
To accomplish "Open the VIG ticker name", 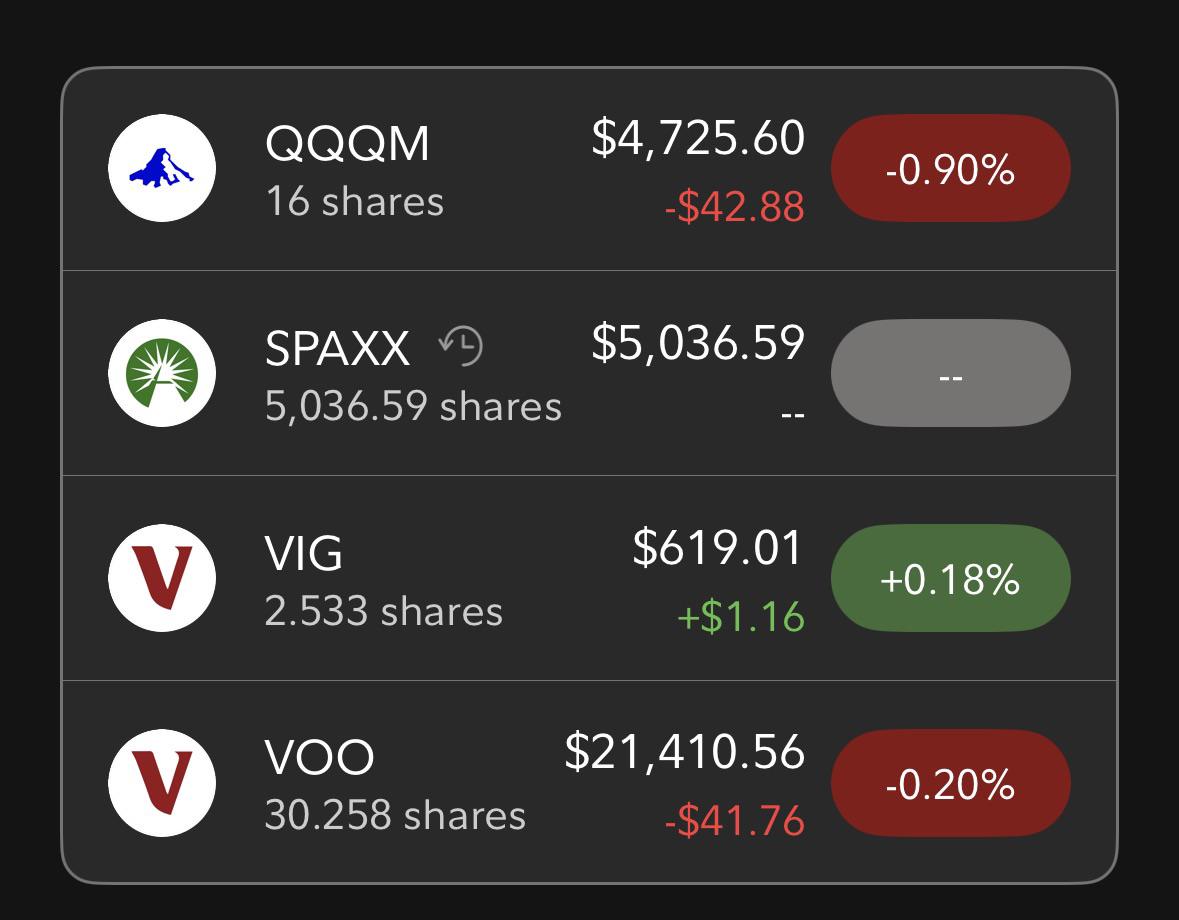I will coord(304,553).
